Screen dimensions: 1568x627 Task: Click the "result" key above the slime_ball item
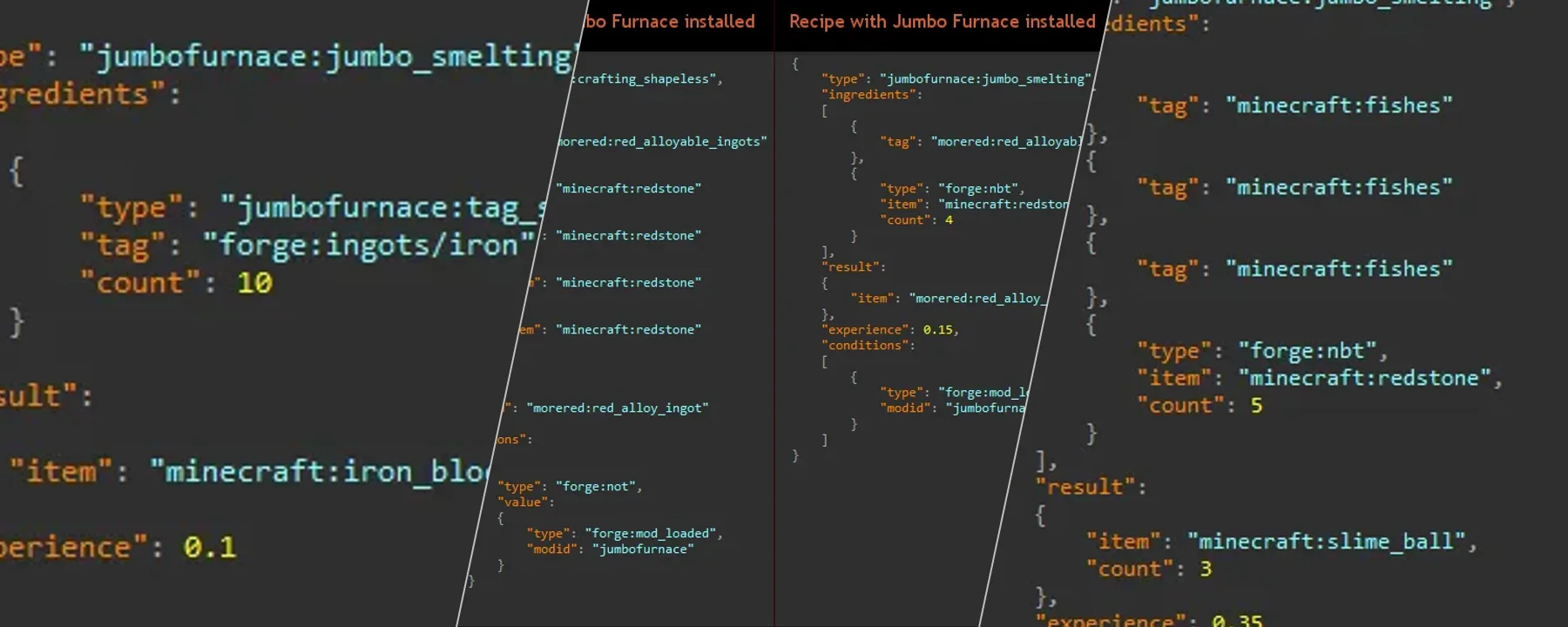pos(1085,487)
